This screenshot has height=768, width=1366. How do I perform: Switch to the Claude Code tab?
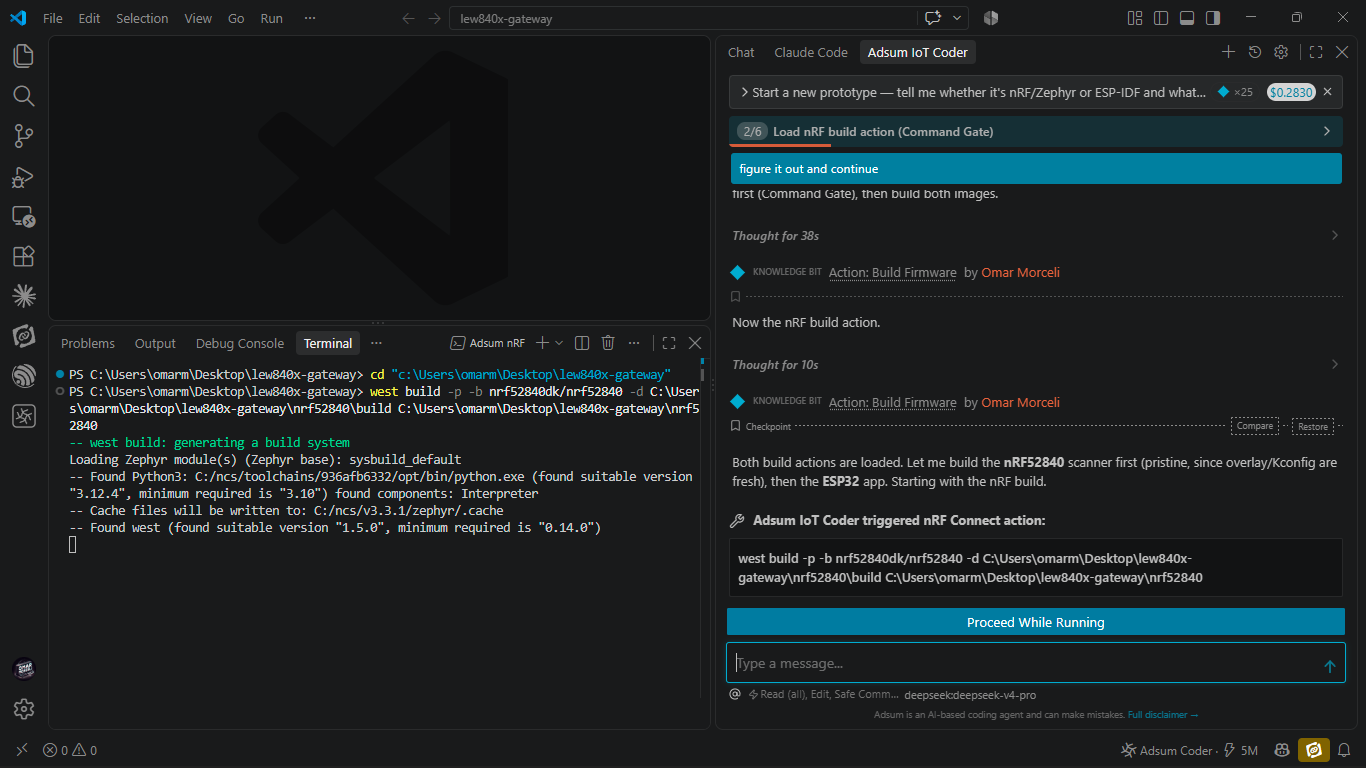(x=811, y=52)
